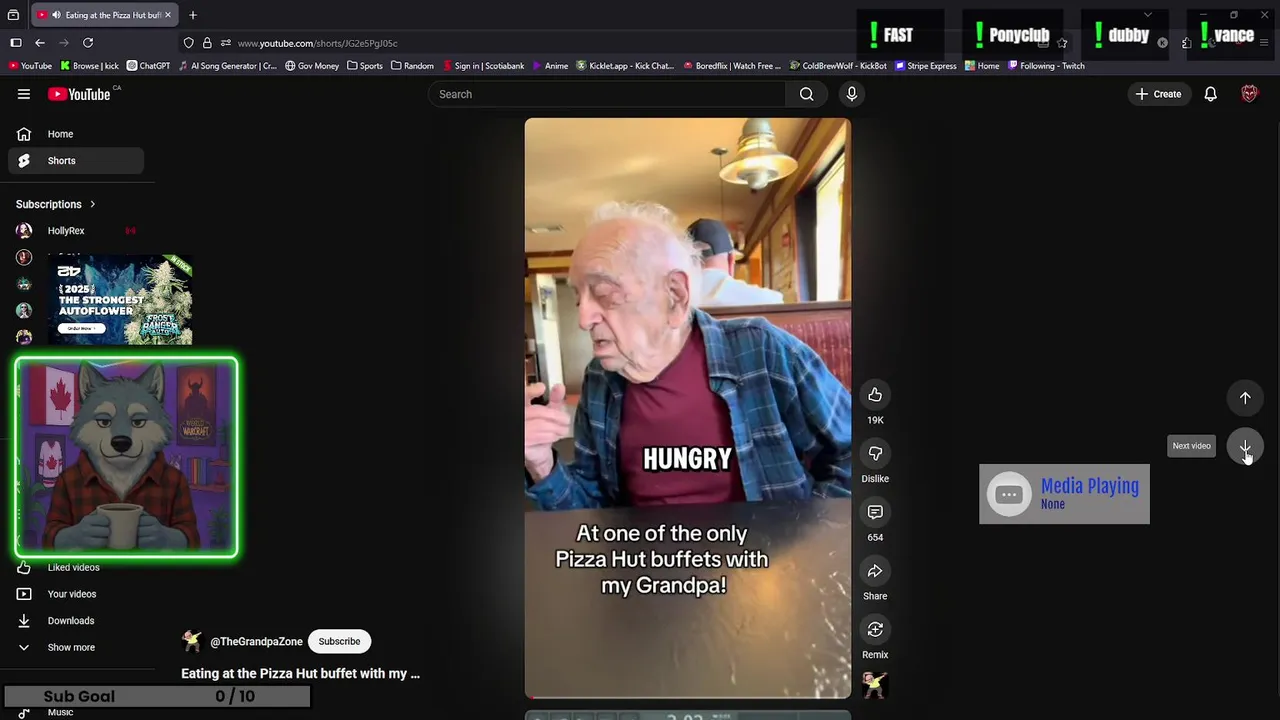Click the wolf avatar overlay

[126, 457]
